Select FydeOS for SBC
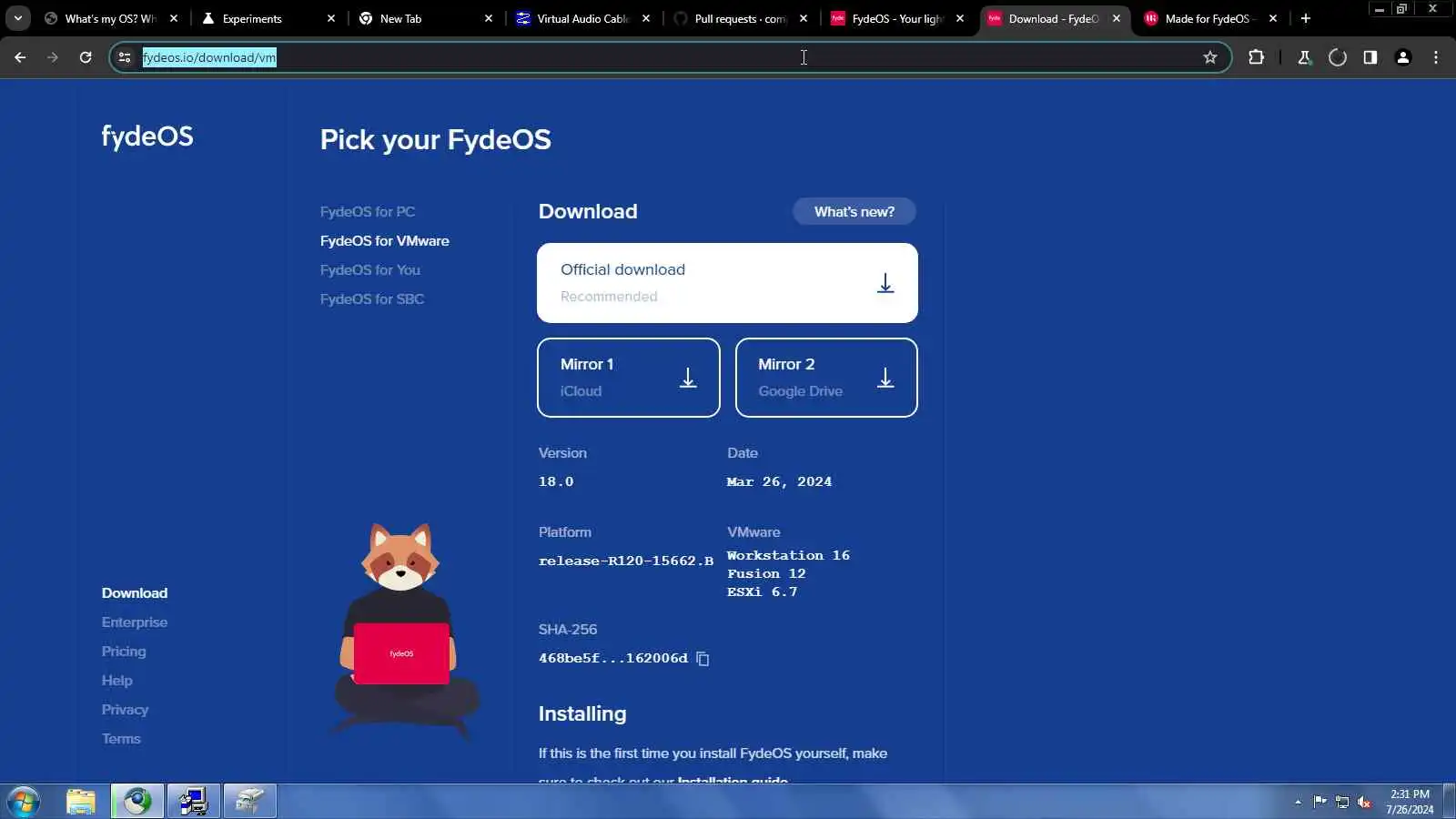This screenshot has width=1456, height=819. (372, 298)
